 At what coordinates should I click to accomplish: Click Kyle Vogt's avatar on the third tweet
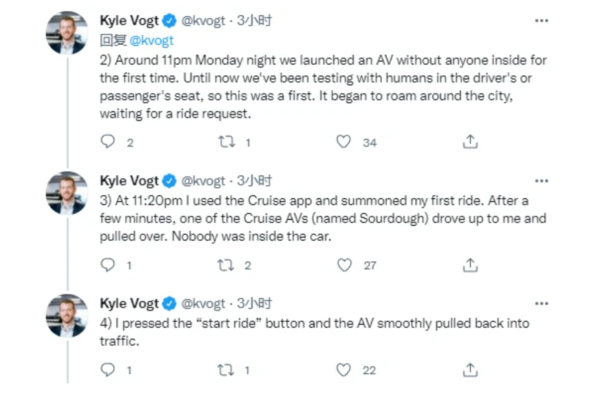pos(67,316)
